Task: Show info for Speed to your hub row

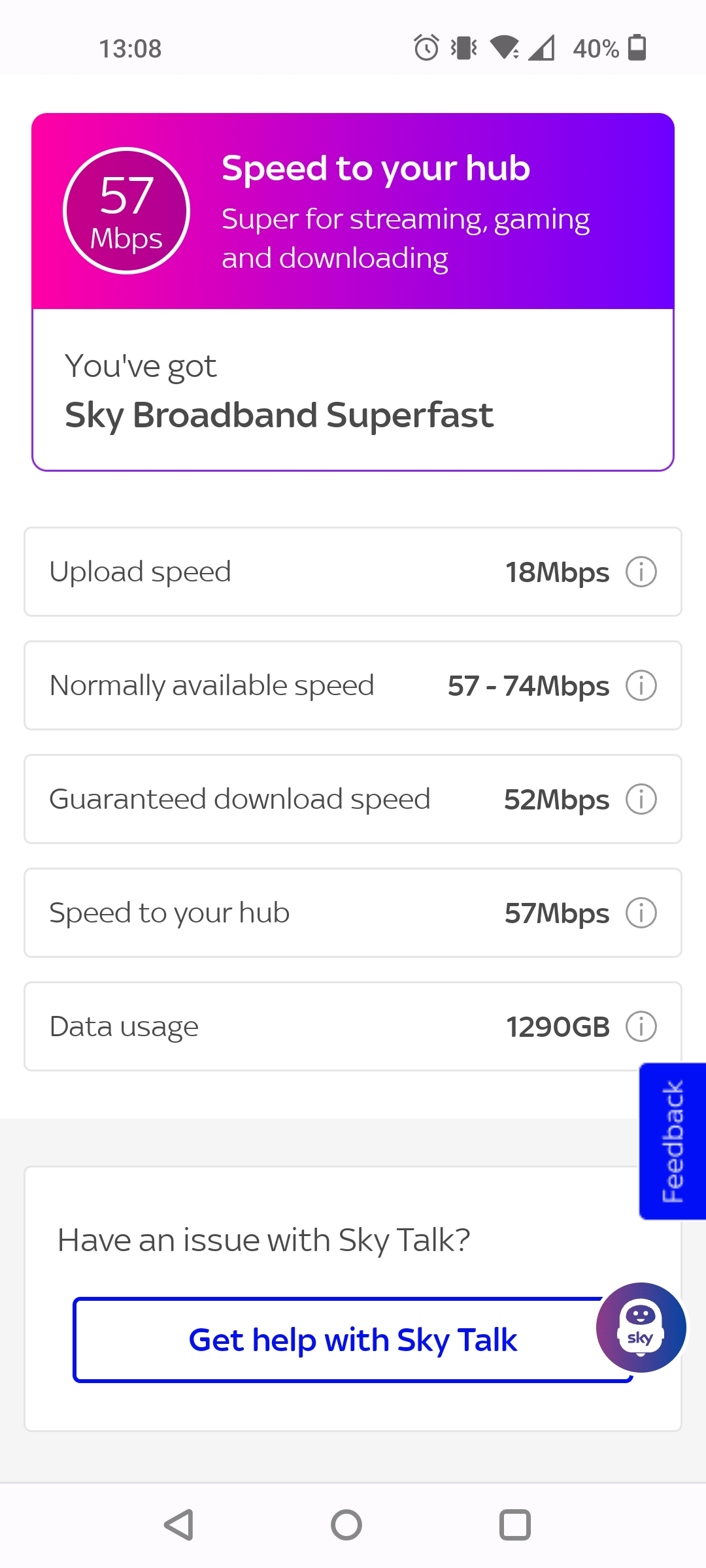Action: click(x=641, y=913)
